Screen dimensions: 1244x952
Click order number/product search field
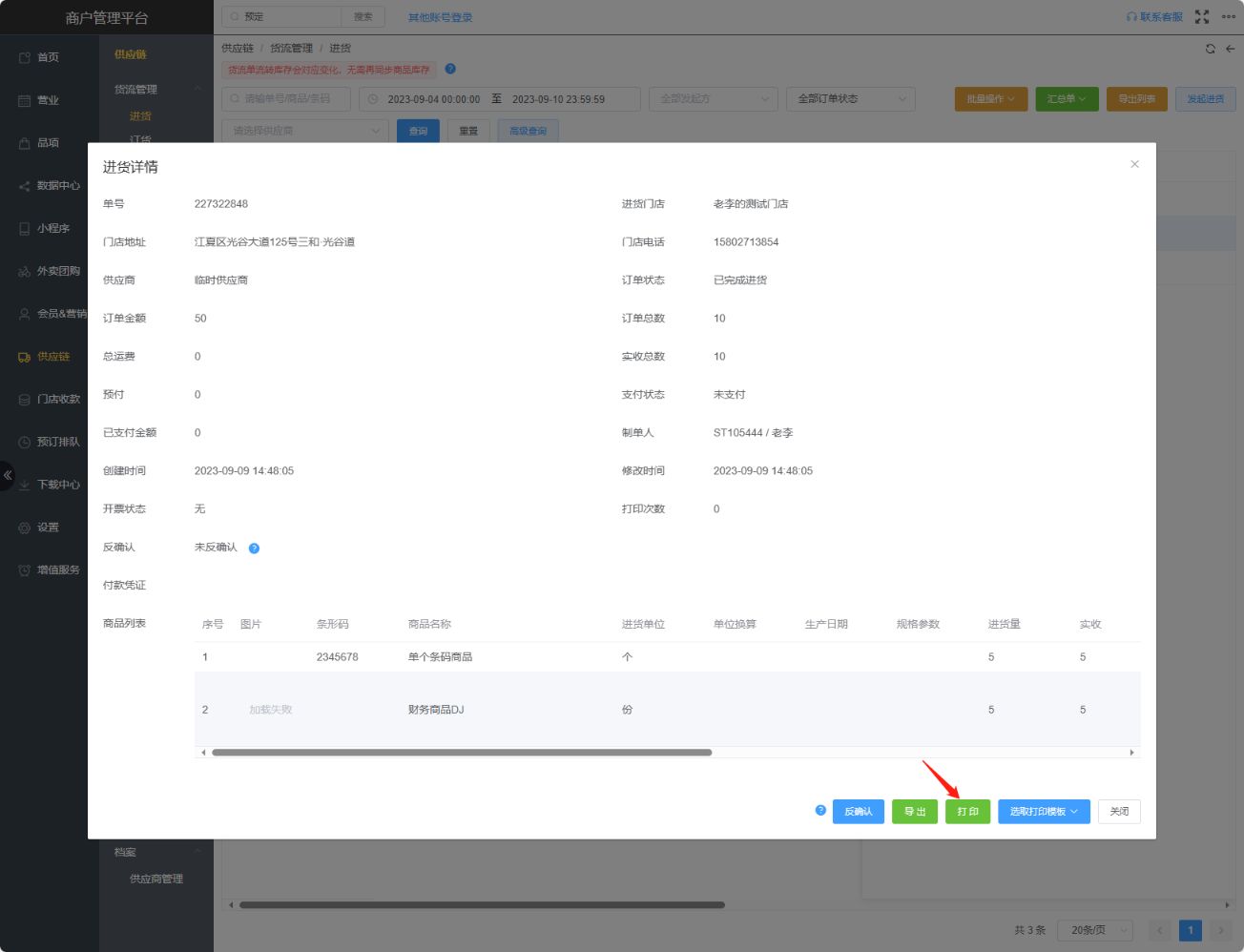click(286, 99)
